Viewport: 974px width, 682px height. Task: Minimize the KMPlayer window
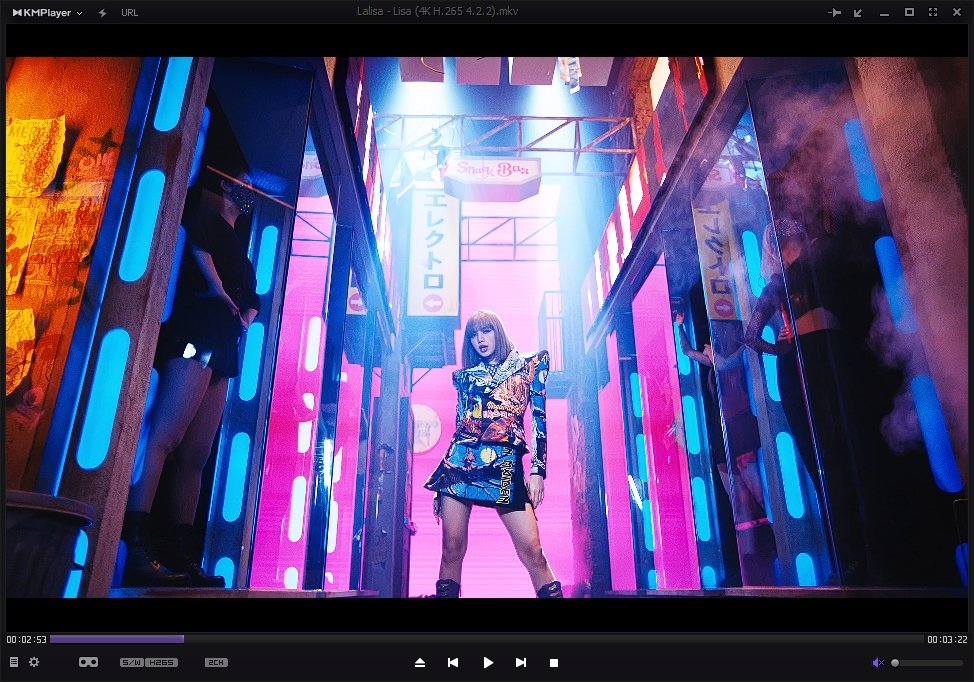[x=884, y=14]
